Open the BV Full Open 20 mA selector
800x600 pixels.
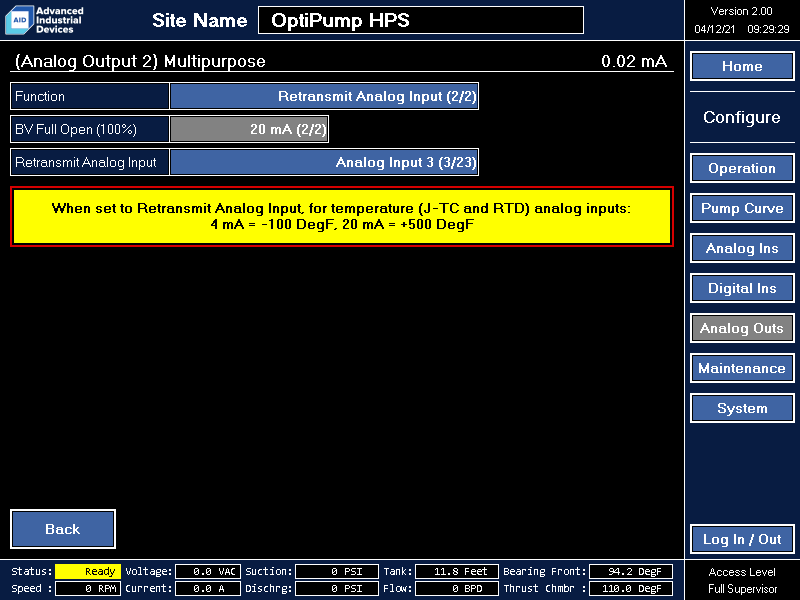tap(249, 129)
